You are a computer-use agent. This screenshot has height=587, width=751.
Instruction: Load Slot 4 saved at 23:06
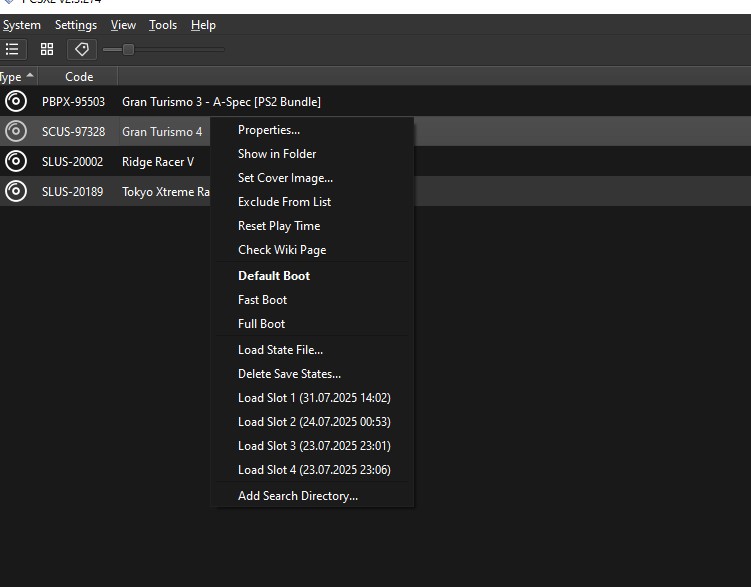(312, 469)
